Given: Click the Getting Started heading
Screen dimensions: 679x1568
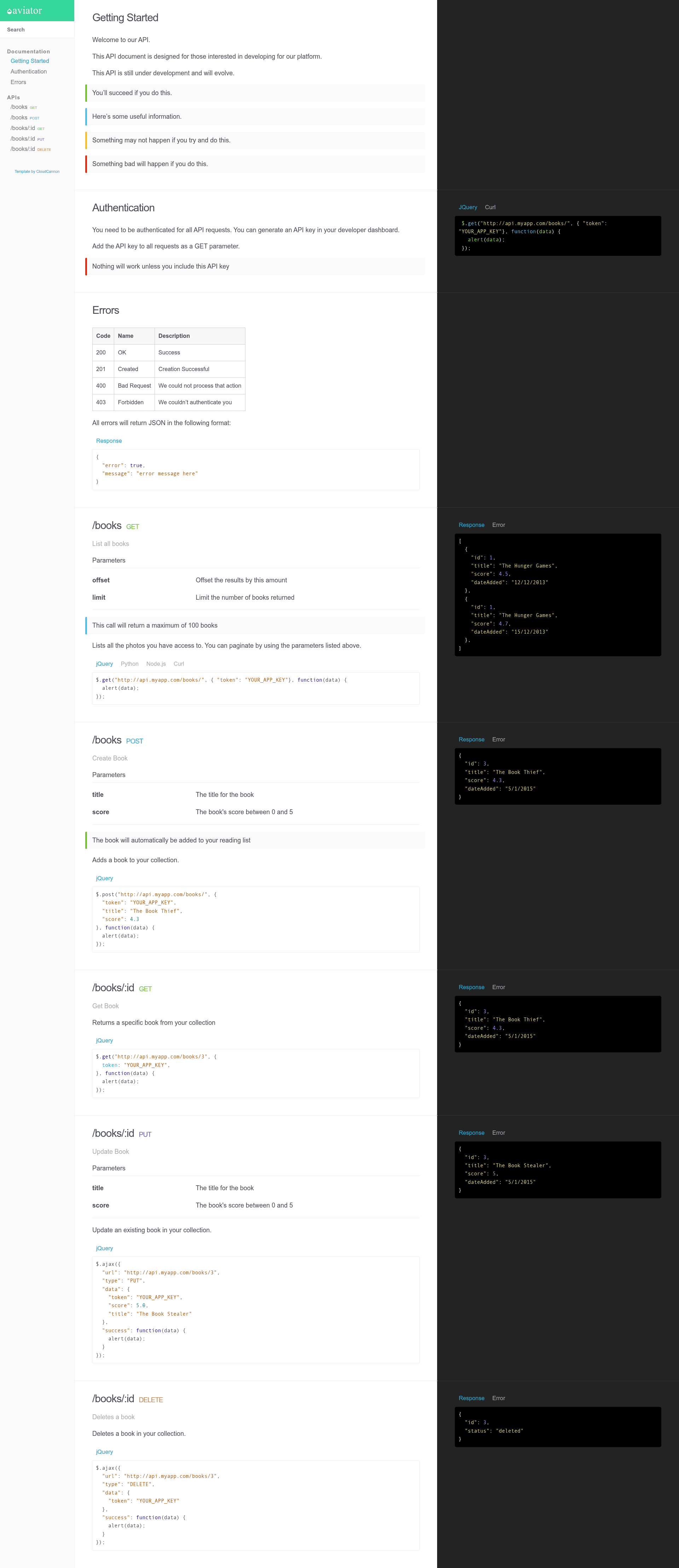Looking at the screenshot, I should 126,18.
